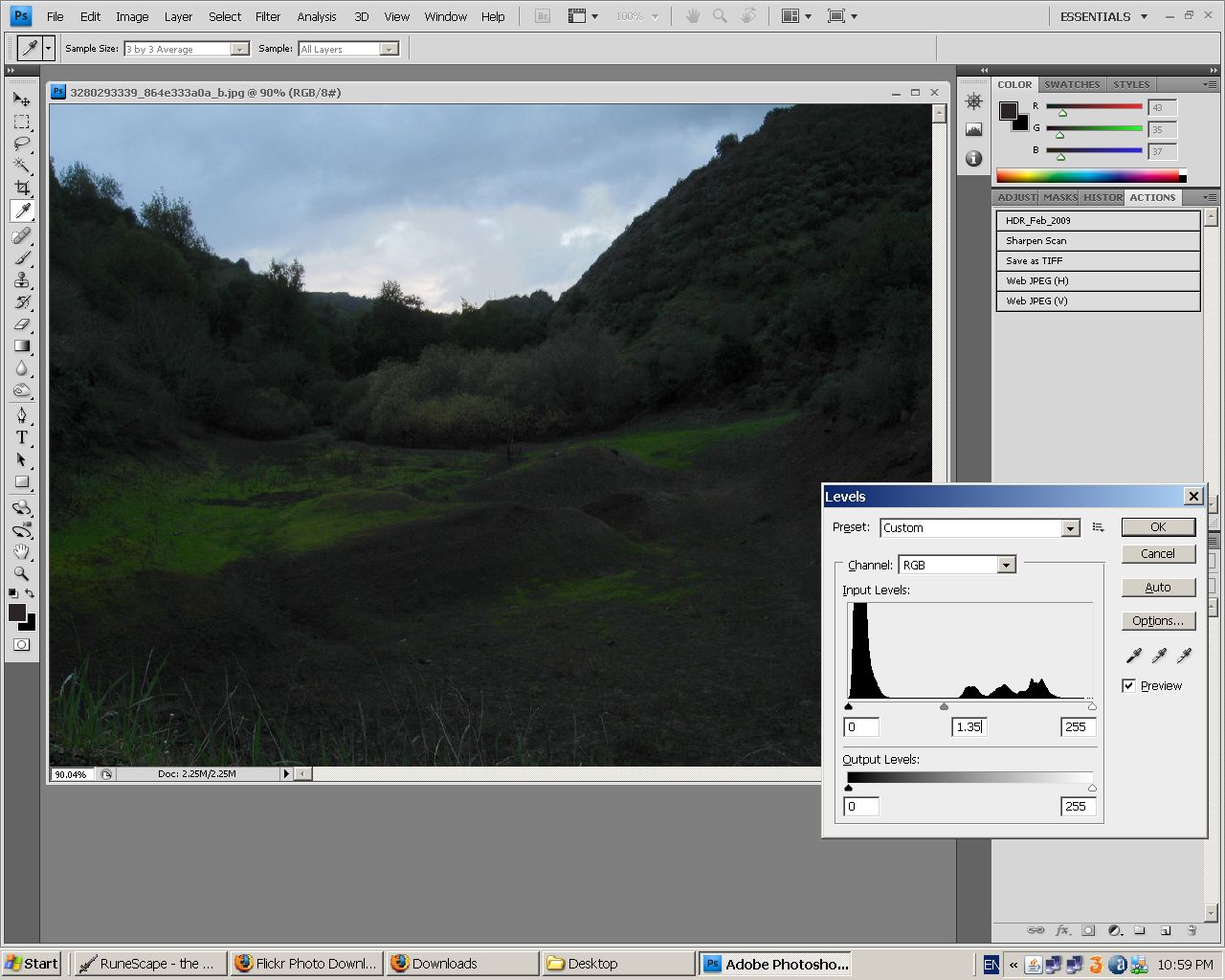Open the Preset dropdown in Levels

tap(1070, 528)
